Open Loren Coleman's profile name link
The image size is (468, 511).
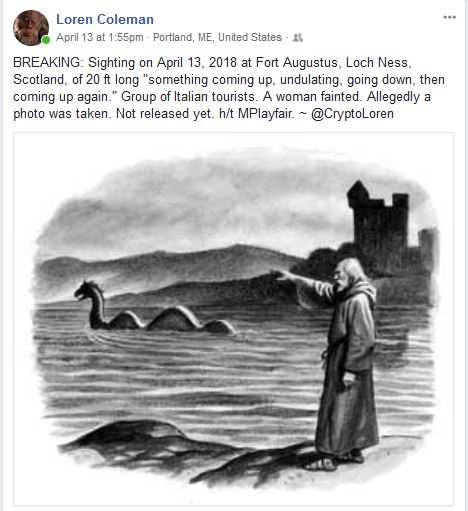[105, 19]
